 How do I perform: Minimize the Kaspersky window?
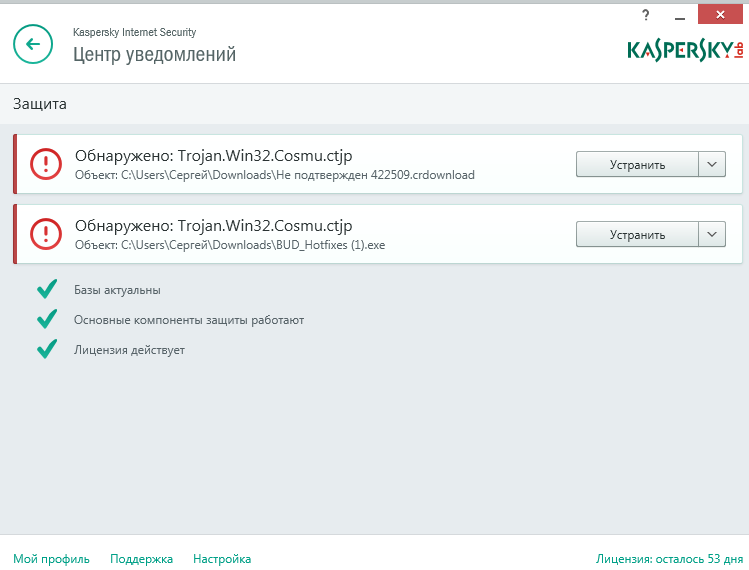click(x=680, y=17)
